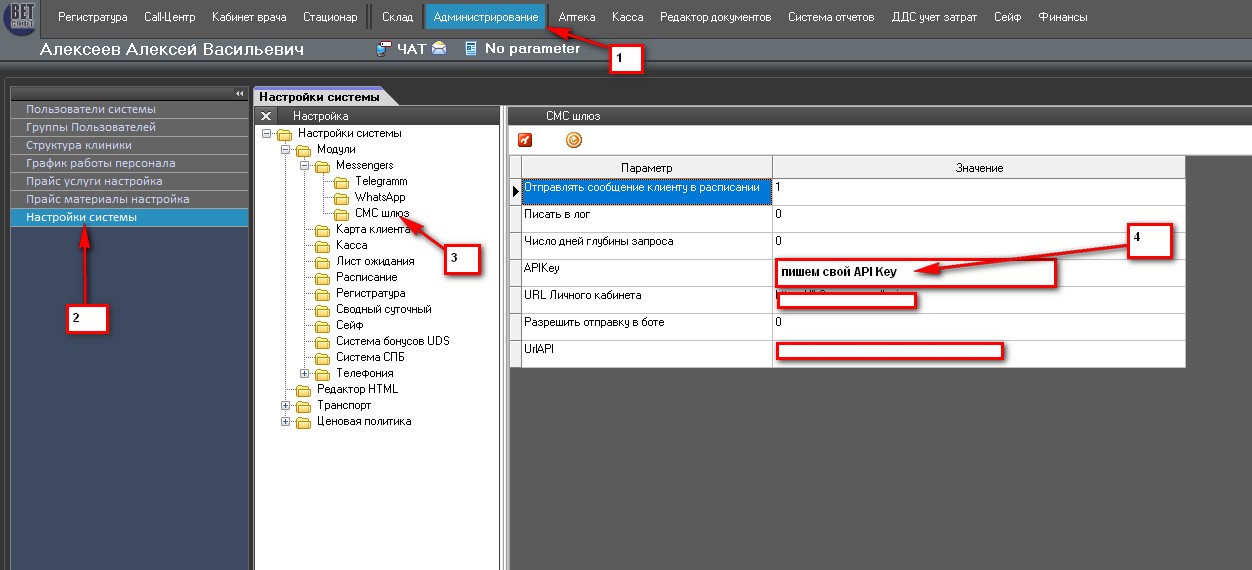Screen dimensions: 1252x570
Task: Click the APIKey value field
Action: click(915, 272)
